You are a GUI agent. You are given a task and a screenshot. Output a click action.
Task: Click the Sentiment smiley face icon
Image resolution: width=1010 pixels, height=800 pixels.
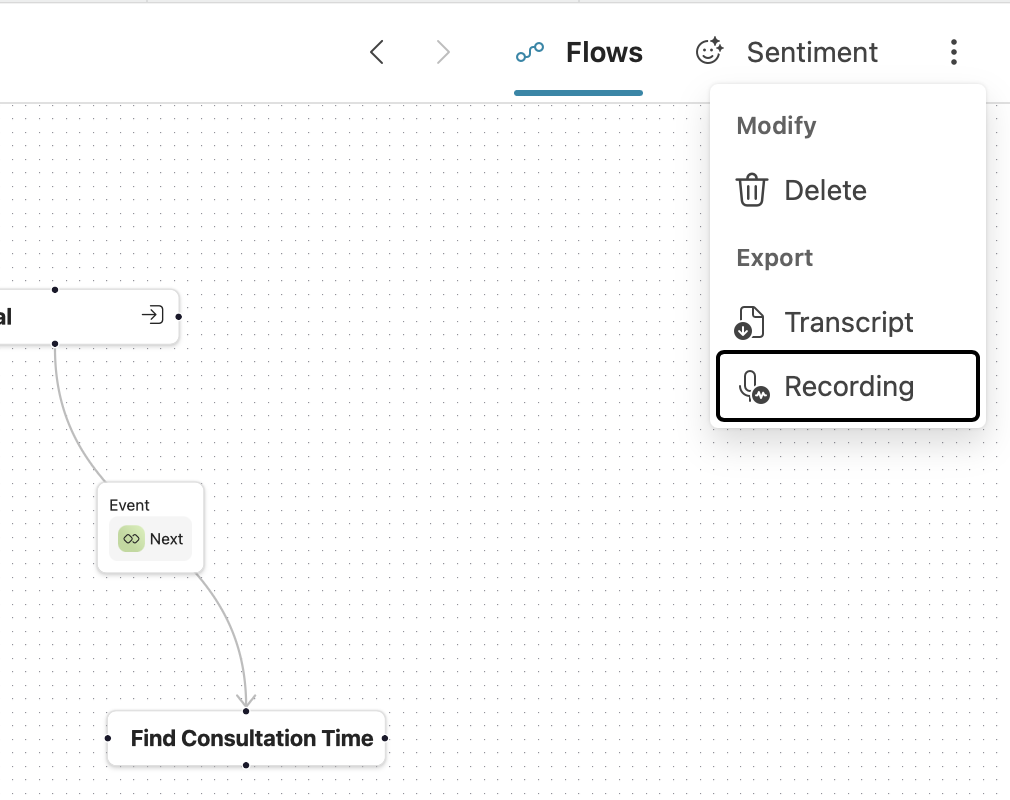(x=709, y=53)
